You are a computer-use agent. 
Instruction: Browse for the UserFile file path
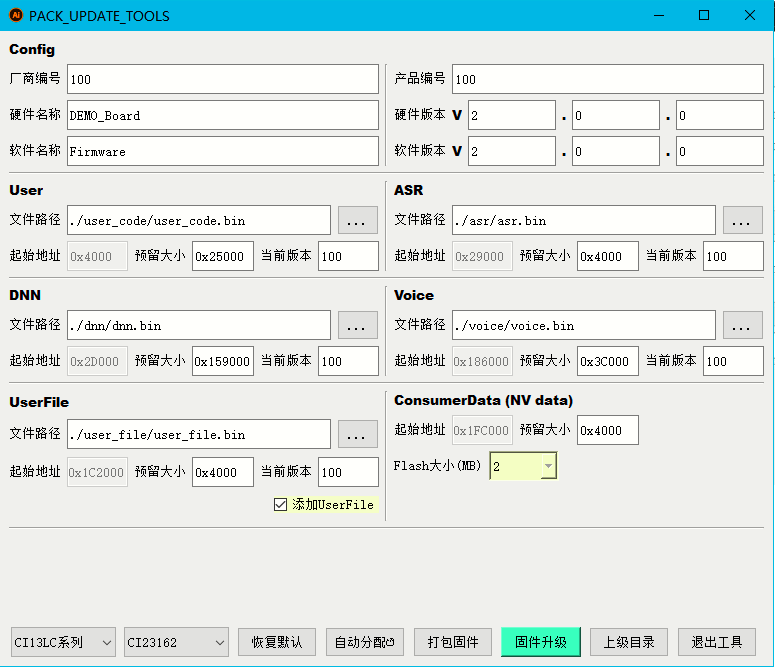click(x=358, y=434)
